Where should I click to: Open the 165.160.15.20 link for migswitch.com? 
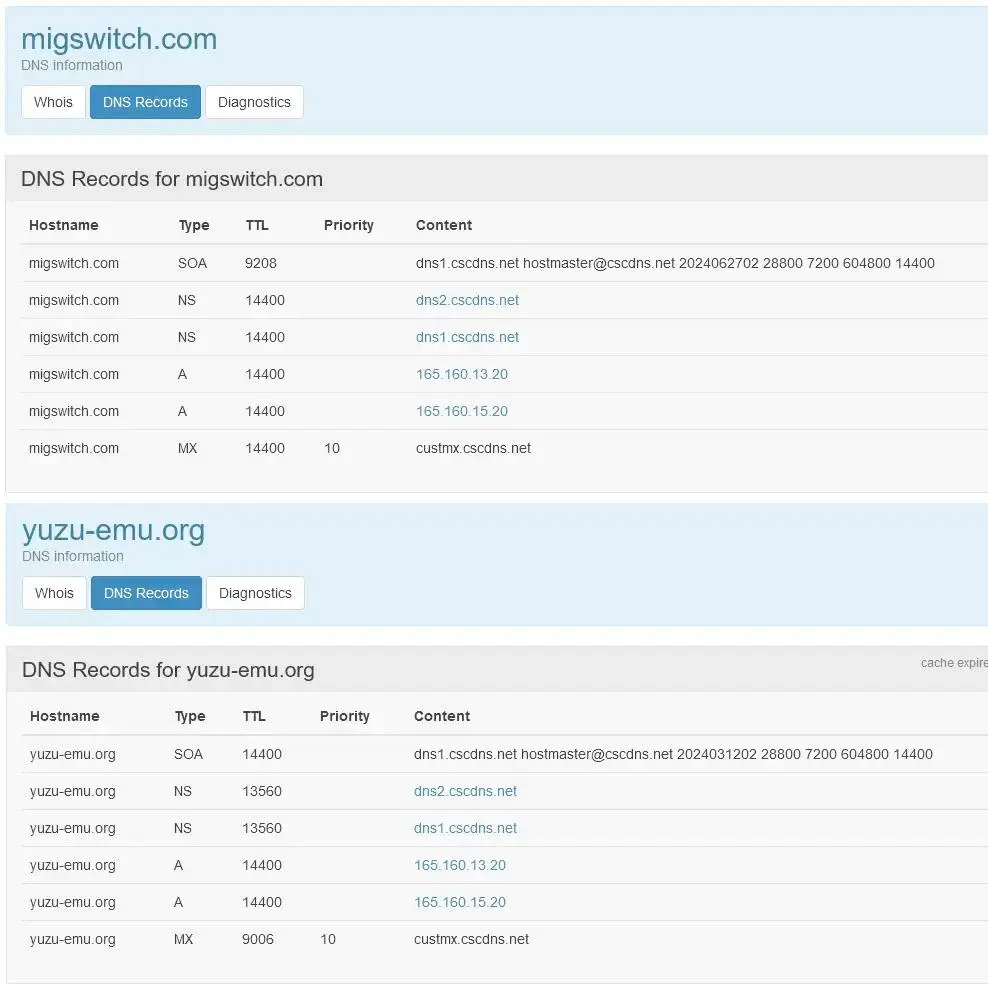(x=462, y=411)
